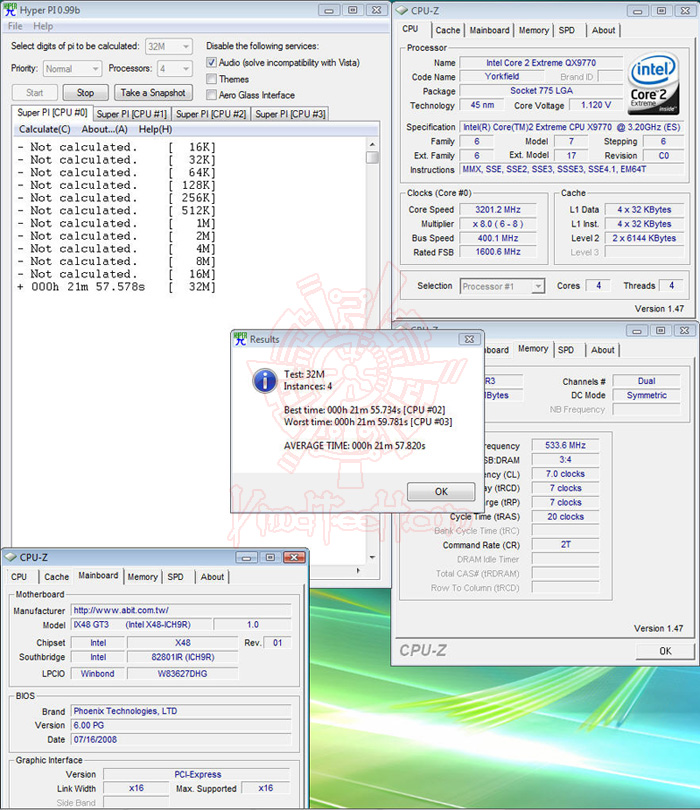700x810 pixels.
Task: Minimize the Hyper PI window
Action: coord(329,10)
